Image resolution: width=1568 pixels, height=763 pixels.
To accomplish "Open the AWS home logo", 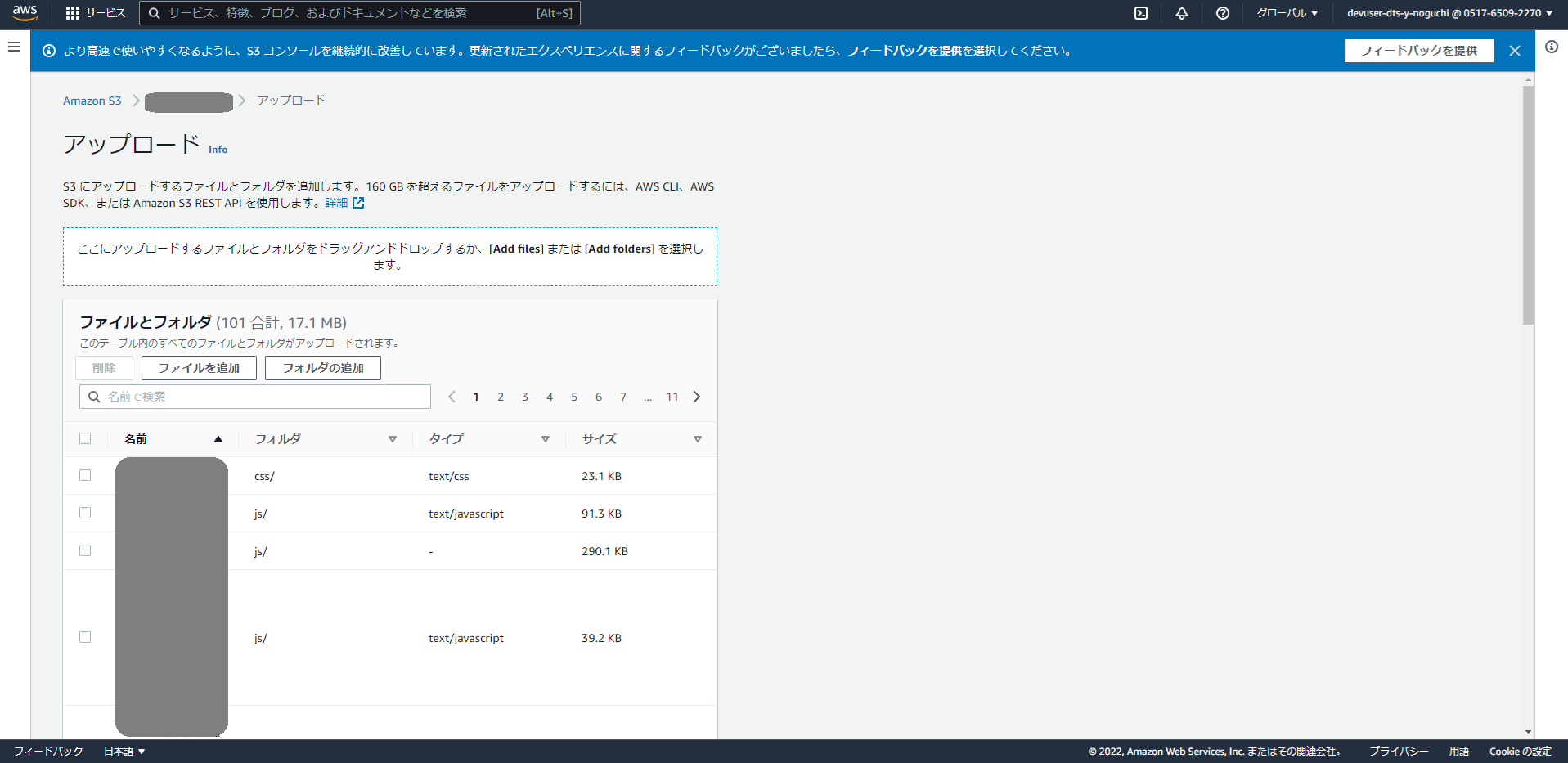I will [25, 12].
